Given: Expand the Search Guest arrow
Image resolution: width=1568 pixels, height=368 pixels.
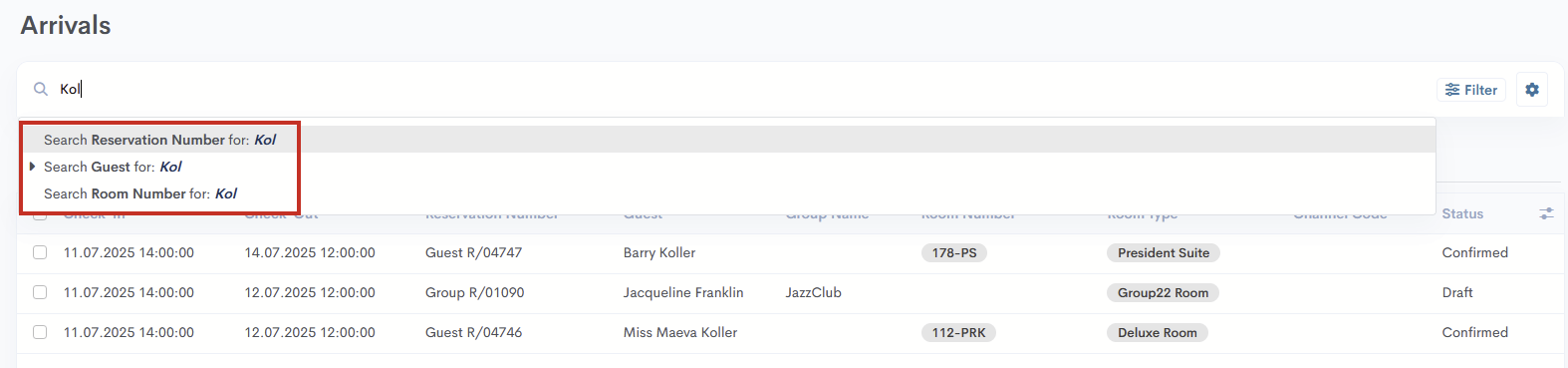Looking at the screenshot, I should pos(33,167).
